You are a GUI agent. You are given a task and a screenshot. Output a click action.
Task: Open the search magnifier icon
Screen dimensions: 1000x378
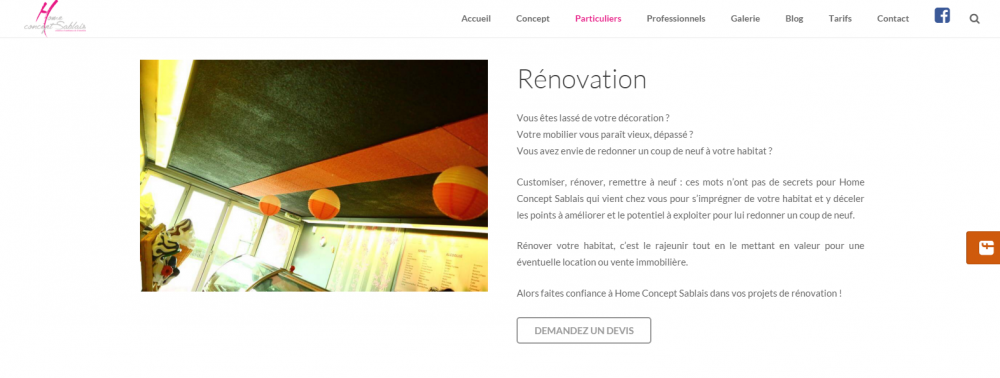click(x=974, y=18)
